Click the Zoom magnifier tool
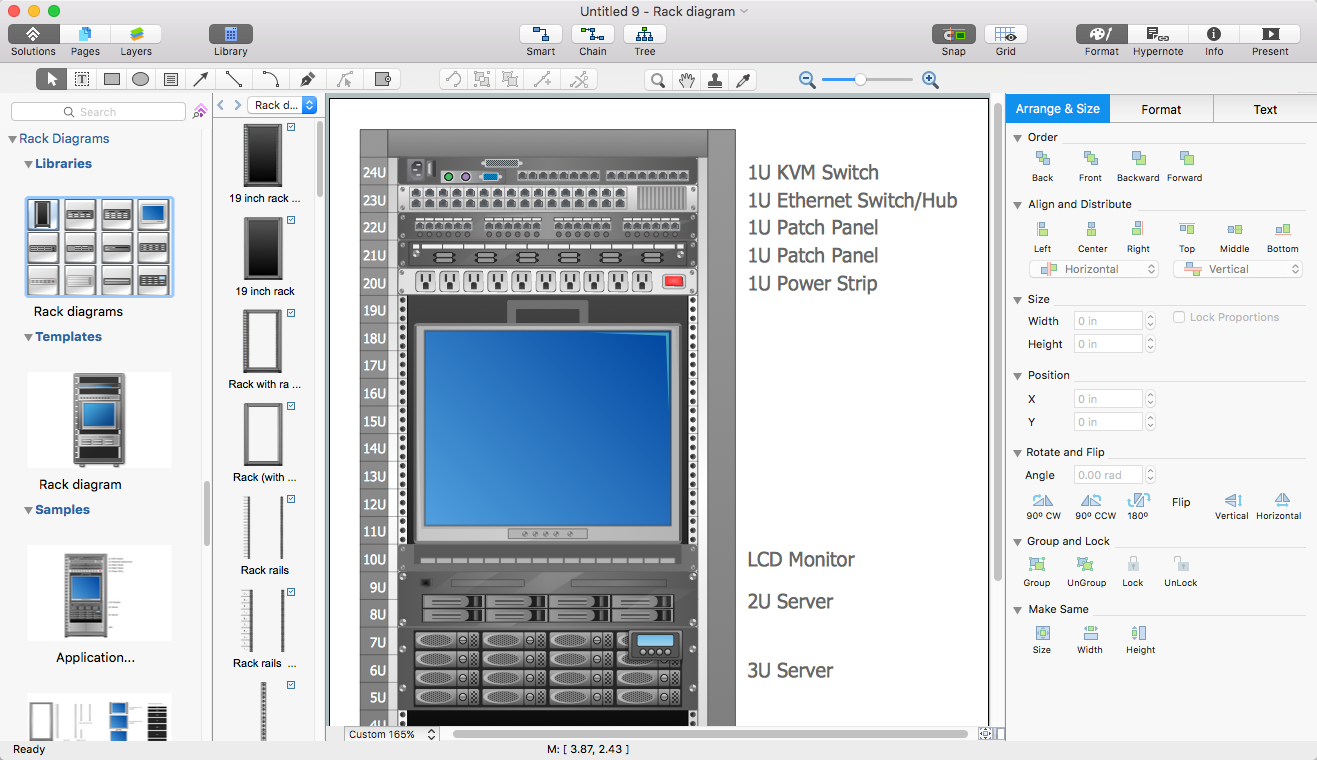The height and width of the screenshot is (760, 1317). tap(658, 80)
